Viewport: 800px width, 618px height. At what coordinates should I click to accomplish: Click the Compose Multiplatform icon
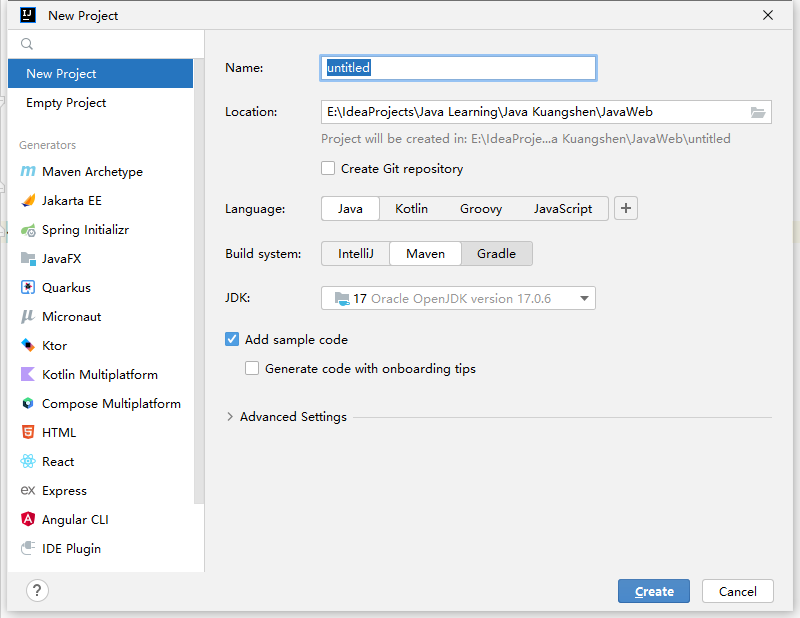point(28,404)
